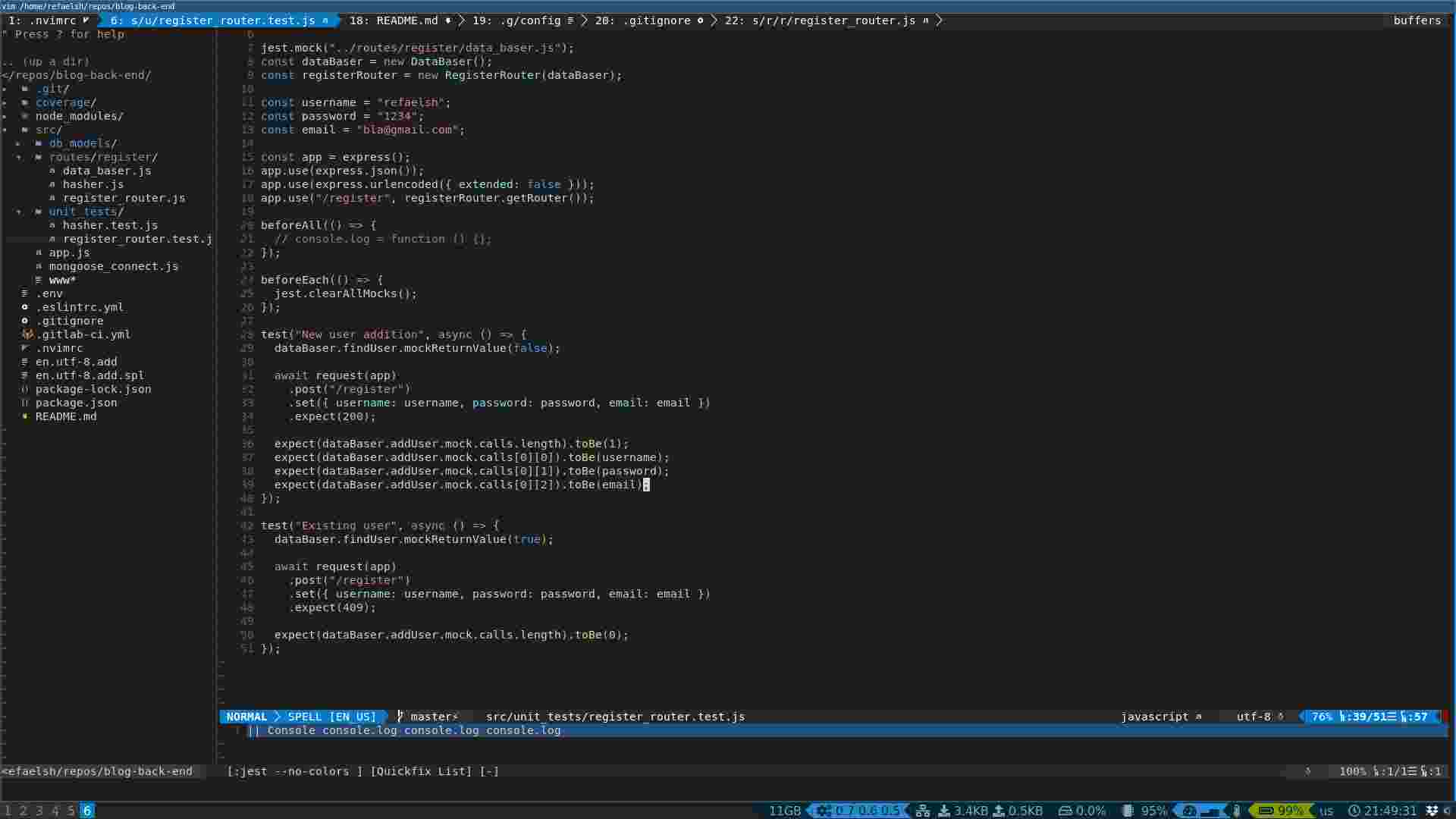Click the battery 99% icon in system tray
1456x819 pixels.
[x=1265, y=810]
